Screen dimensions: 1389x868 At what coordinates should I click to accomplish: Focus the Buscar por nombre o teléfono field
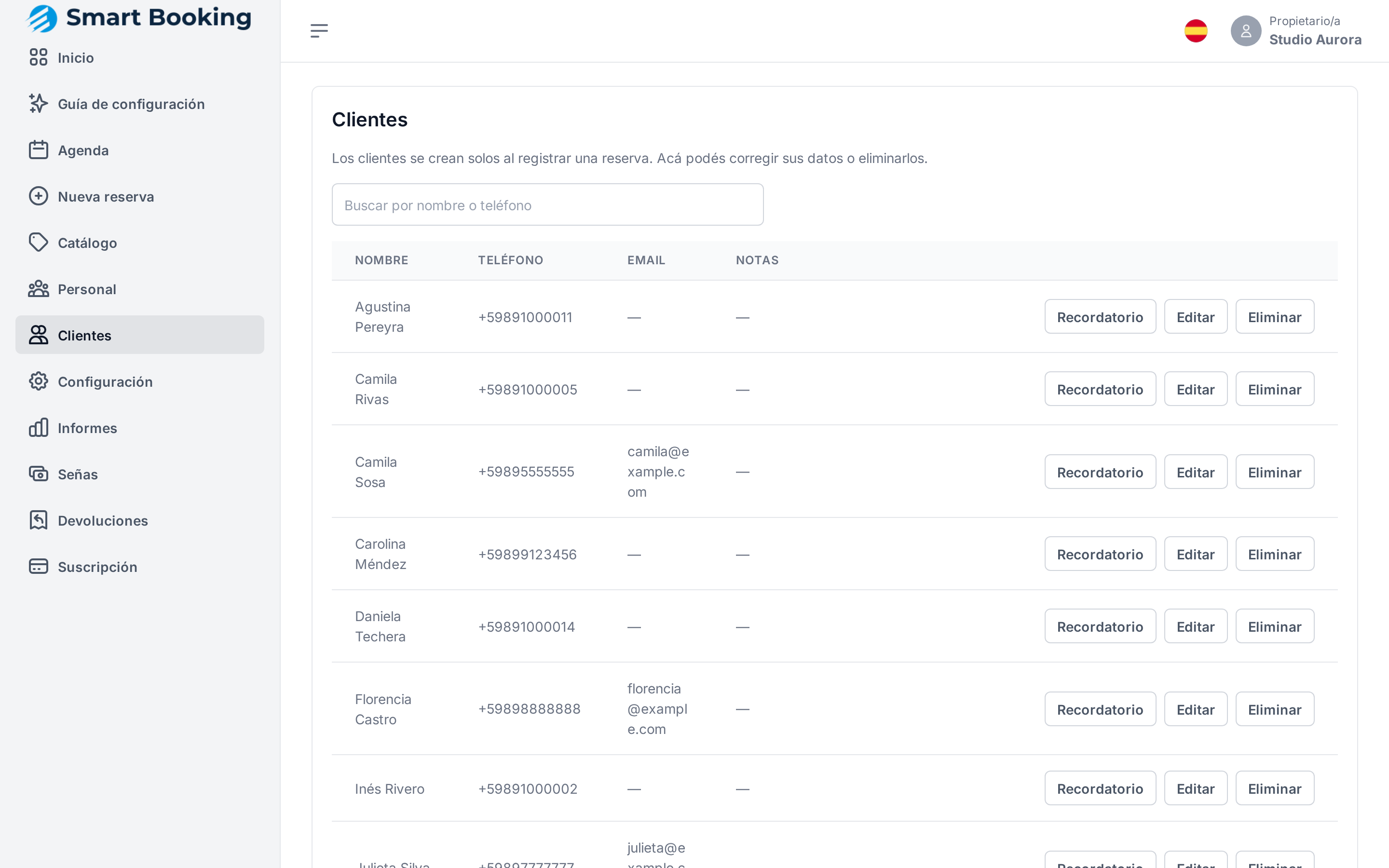[x=547, y=205]
